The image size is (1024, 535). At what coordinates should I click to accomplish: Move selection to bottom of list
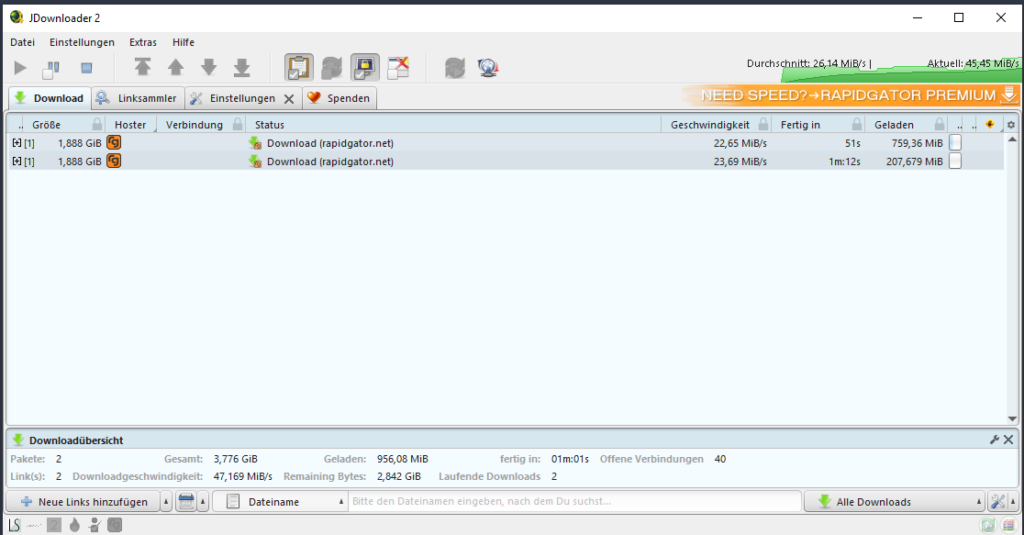pos(242,67)
